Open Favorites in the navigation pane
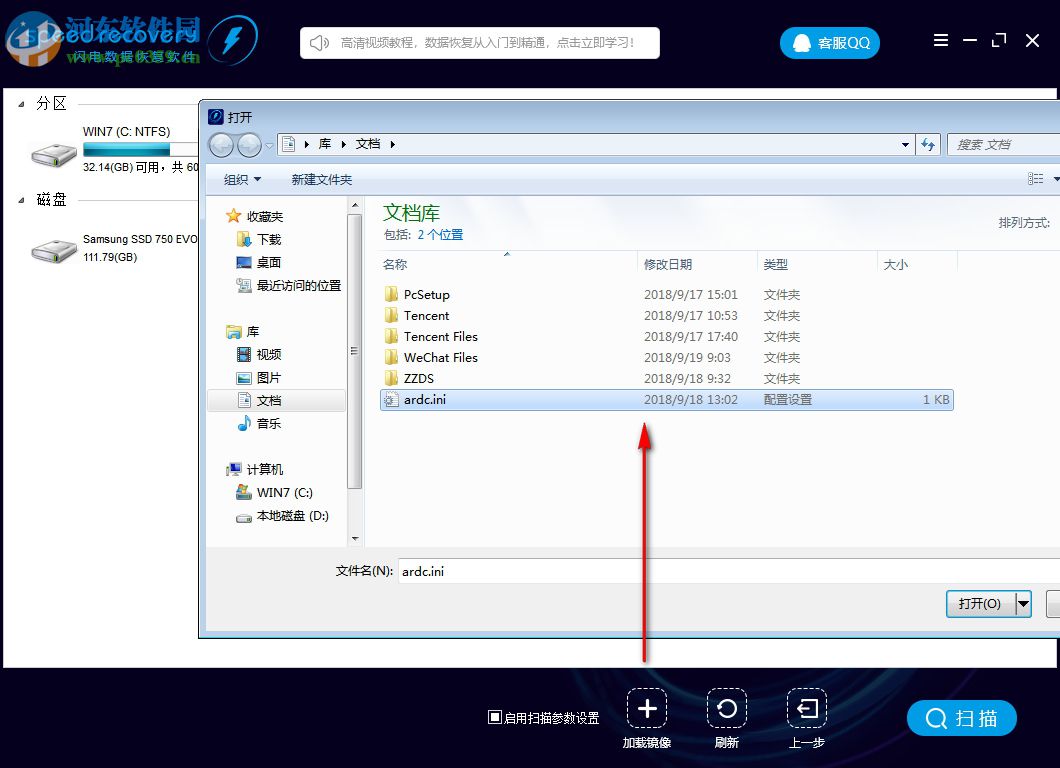 [x=255, y=216]
